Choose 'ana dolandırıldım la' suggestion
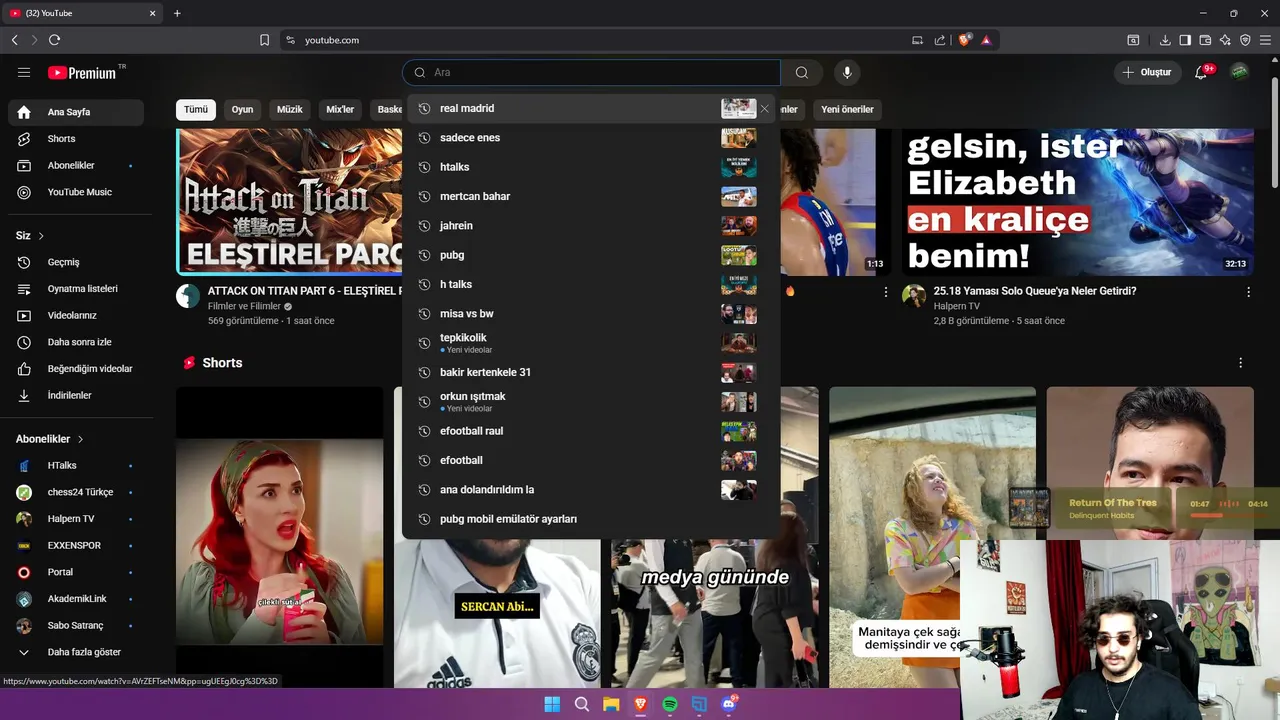This screenshot has height=720, width=1280. [591, 490]
